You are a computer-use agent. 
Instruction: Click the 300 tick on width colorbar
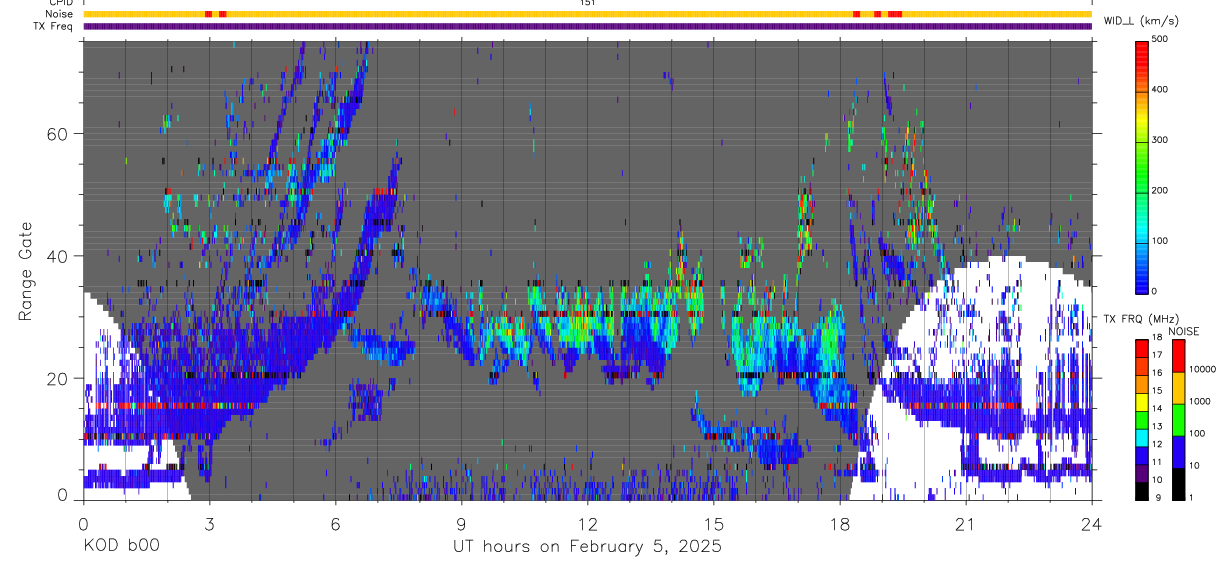[x=1161, y=140]
